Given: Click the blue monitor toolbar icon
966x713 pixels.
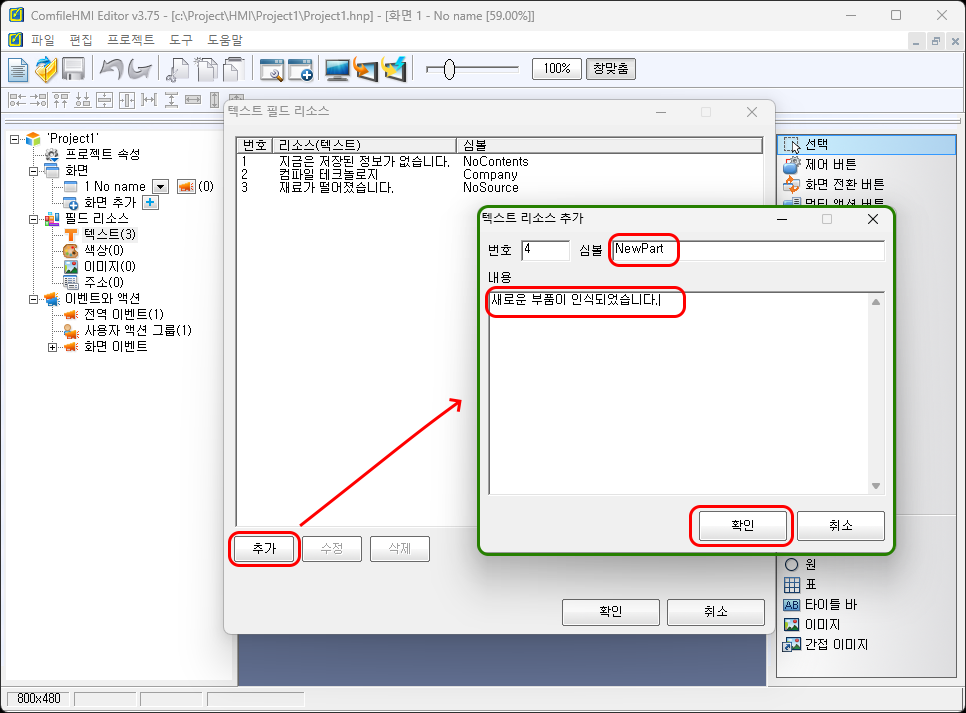Looking at the screenshot, I should click(x=337, y=69).
